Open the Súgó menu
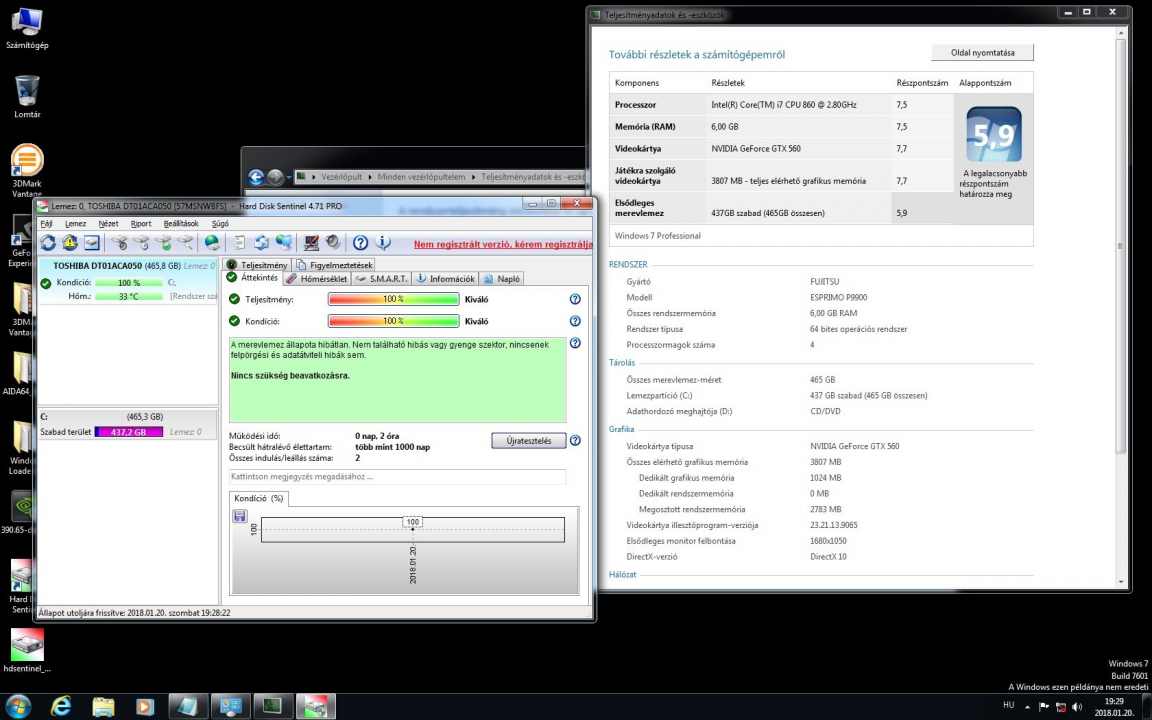Screen dimensions: 1152x720 coord(220,223)
